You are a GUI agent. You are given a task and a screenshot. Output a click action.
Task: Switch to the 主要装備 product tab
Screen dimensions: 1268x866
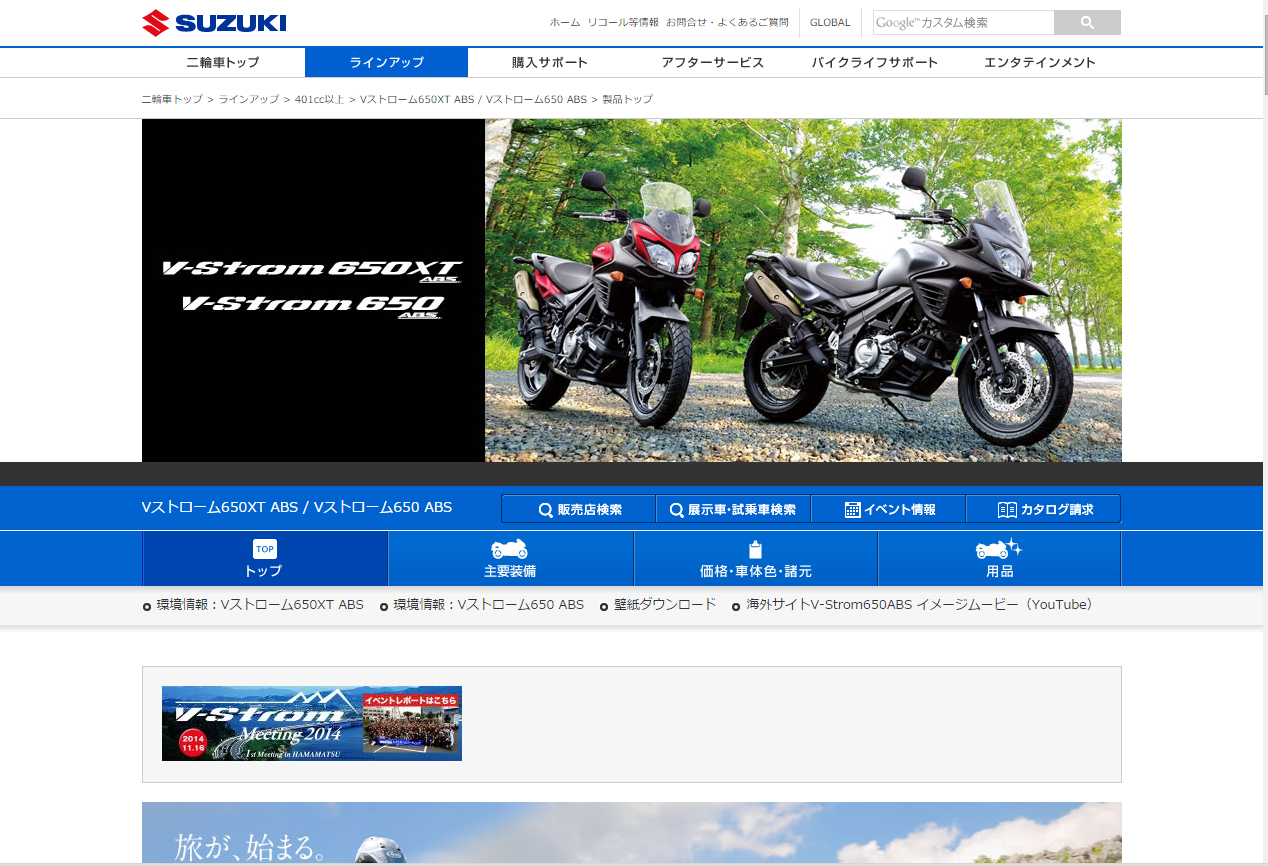pyautogui.click(x=511, y=558)
